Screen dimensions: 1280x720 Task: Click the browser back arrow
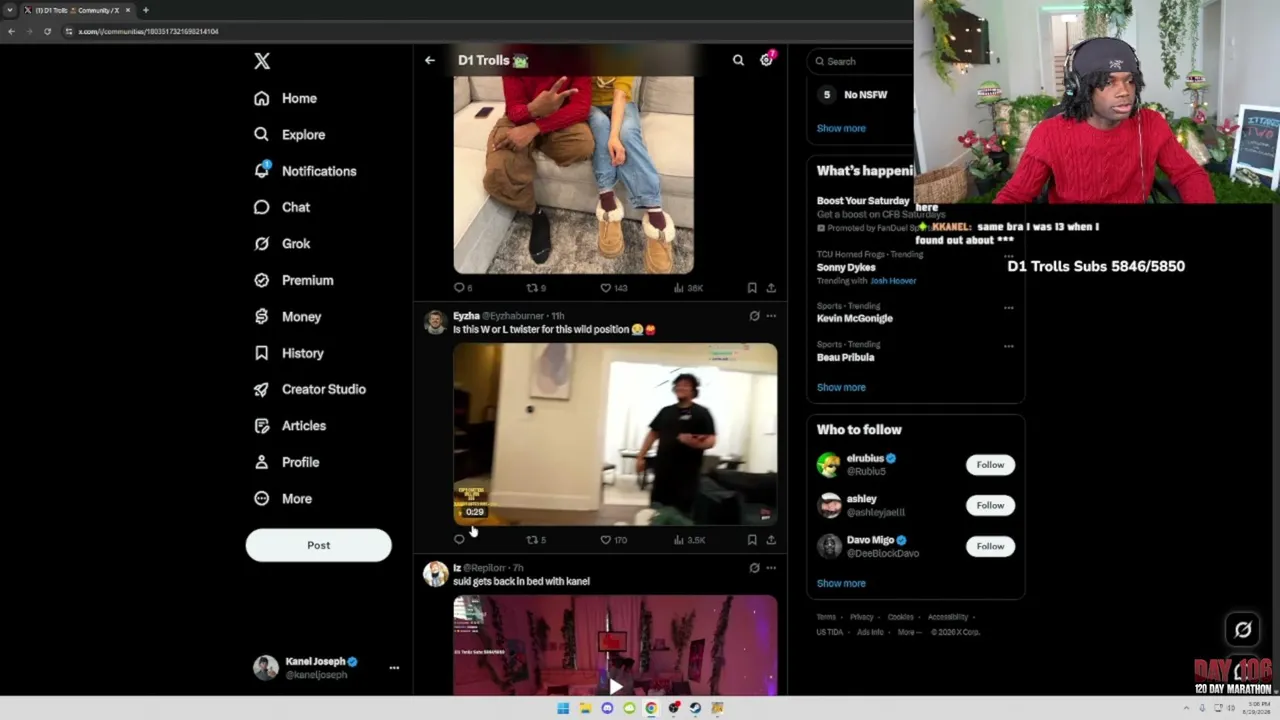[x=11, y=31]
